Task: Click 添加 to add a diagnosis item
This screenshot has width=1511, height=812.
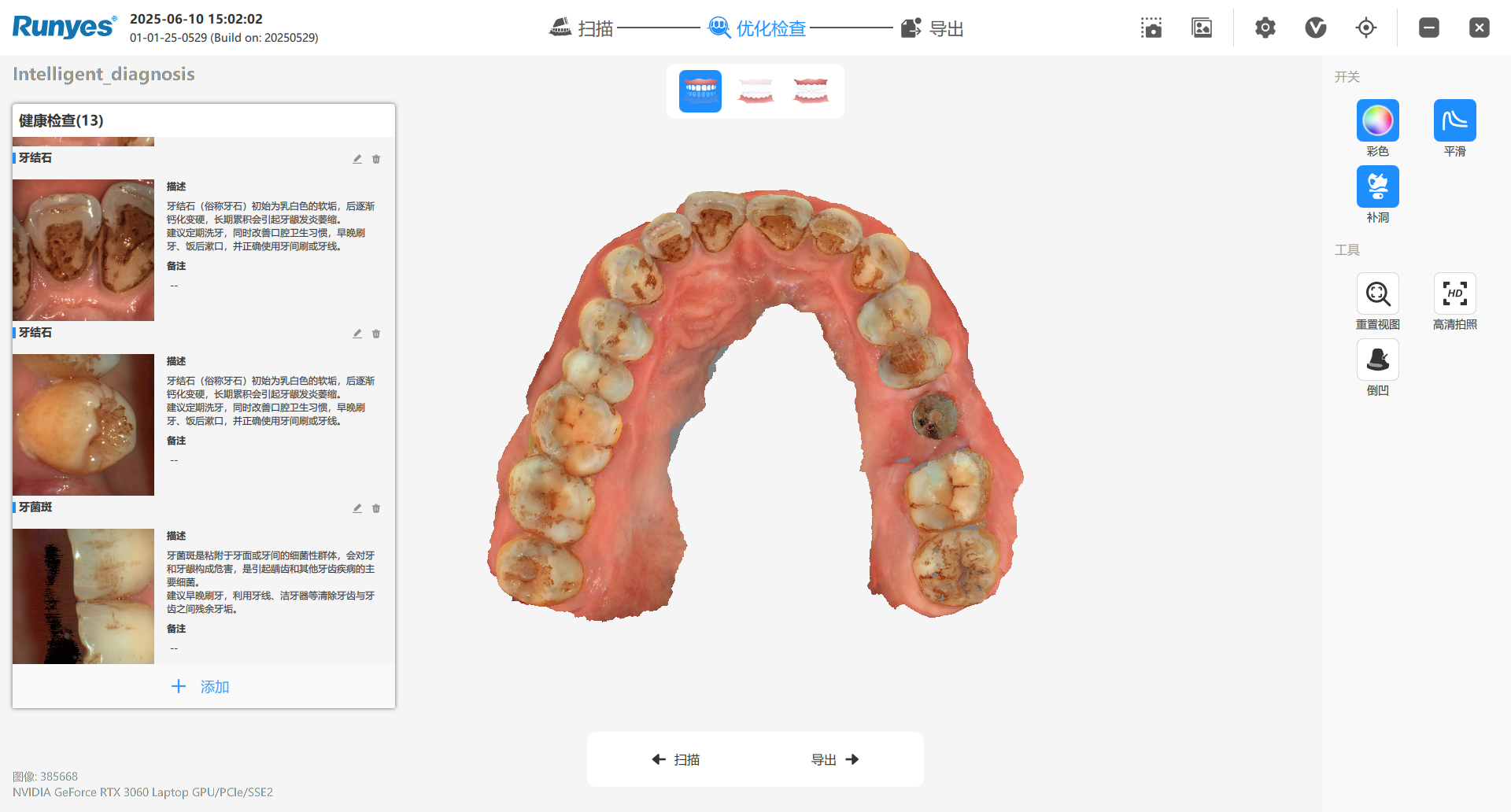Action: click(201, 687)
